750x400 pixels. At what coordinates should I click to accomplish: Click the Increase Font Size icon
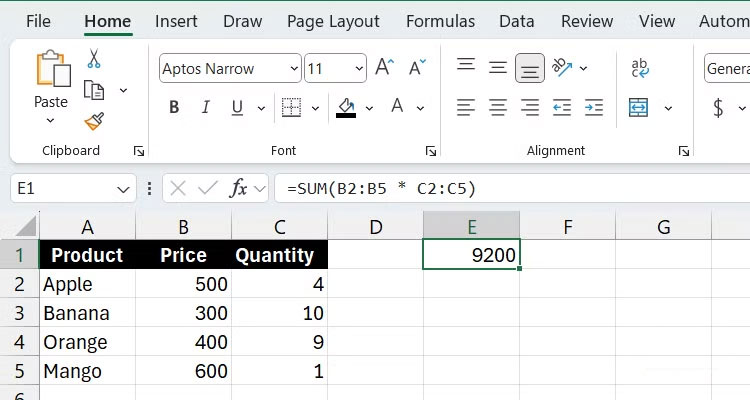(x=384, y=68)
